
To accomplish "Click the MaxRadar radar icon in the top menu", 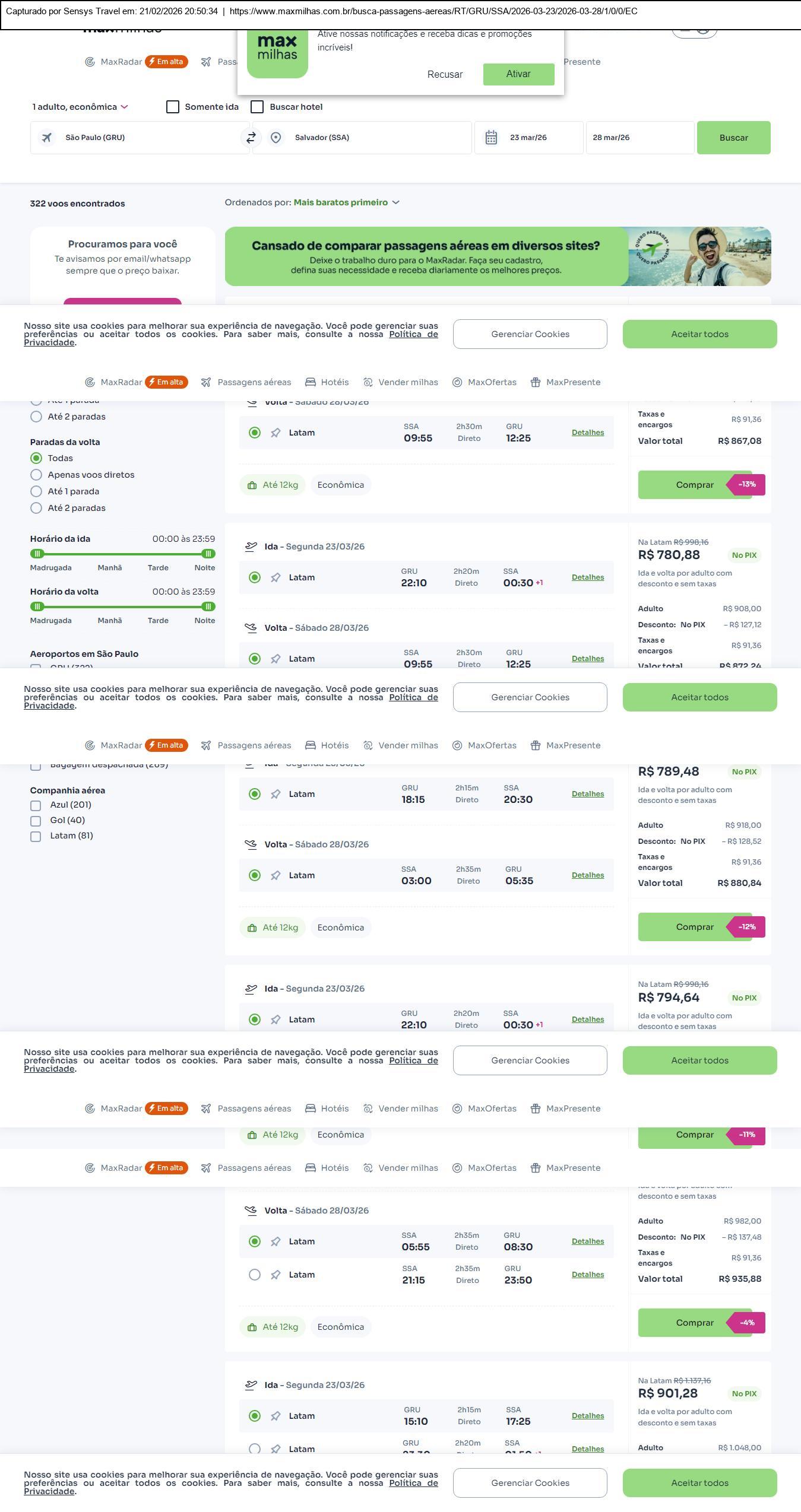I will click(90, 382).
